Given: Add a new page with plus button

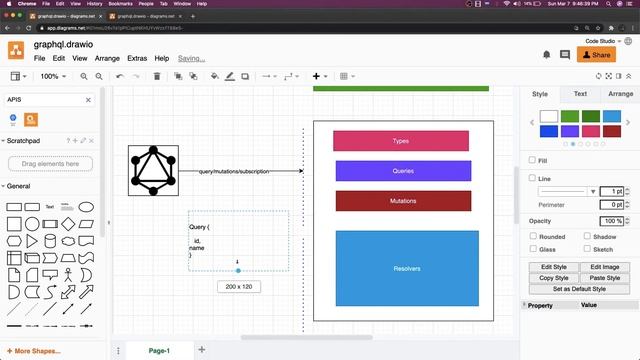Looking at the screenshot, I should 202,349.
